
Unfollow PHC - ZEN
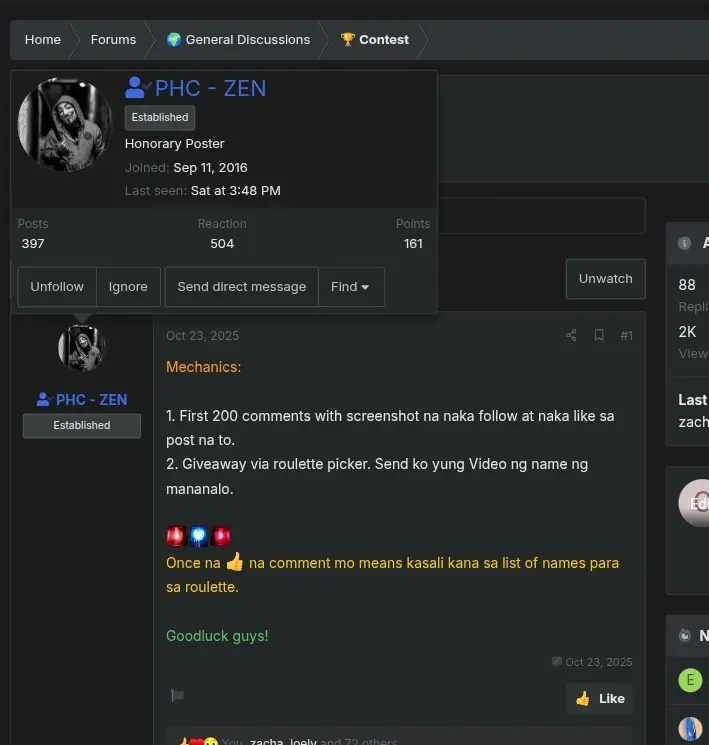pyautogui.click(x=57, y=287)
